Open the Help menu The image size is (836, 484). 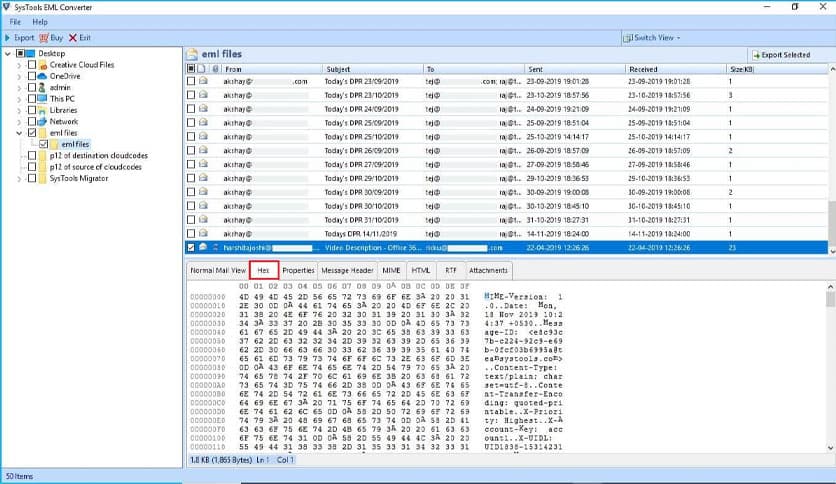pos(39,22)
